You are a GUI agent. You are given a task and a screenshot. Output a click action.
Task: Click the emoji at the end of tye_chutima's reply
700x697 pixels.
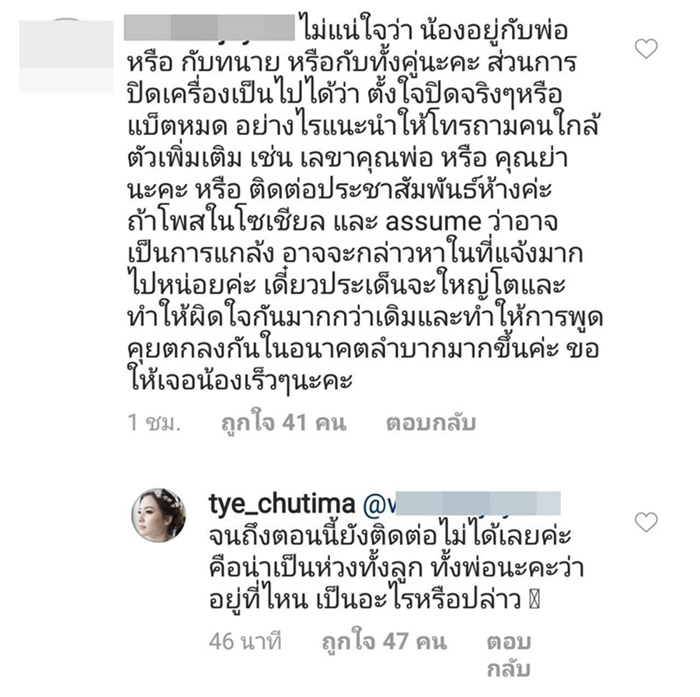[x=534, y=600]
